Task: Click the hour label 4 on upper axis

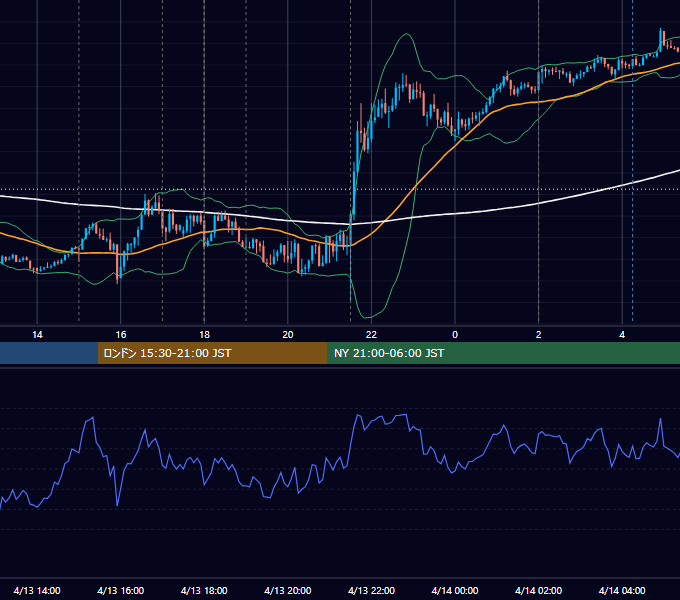Action: pyautogui.click(x=622, y=335)
